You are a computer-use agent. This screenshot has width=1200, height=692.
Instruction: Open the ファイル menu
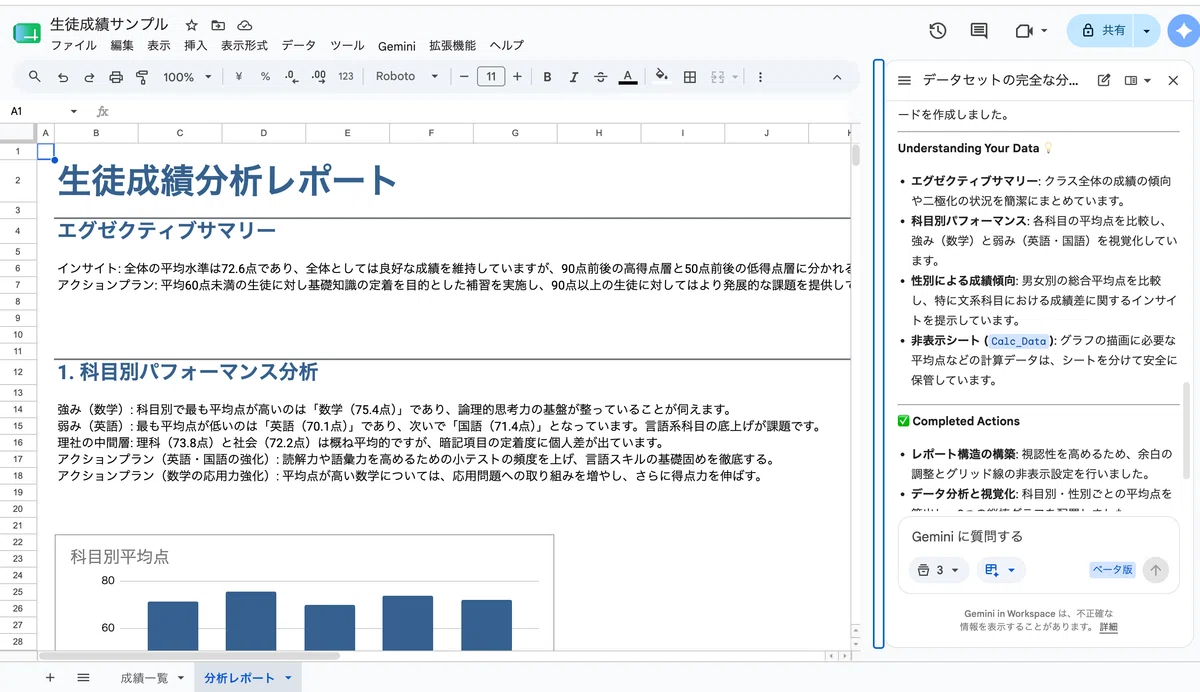tap(74, 46)
